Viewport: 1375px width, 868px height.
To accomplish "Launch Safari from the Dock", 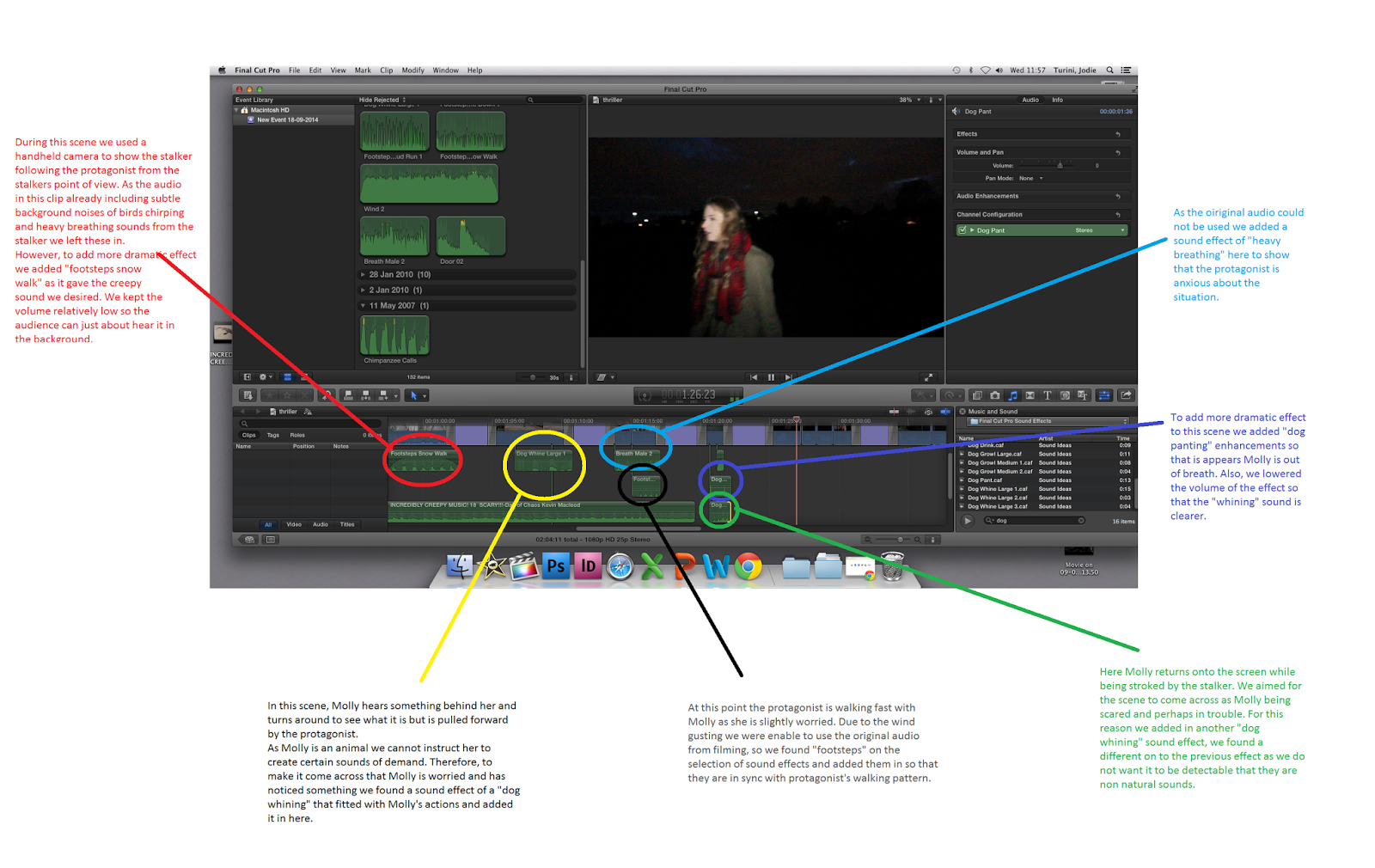I will 620,566.
